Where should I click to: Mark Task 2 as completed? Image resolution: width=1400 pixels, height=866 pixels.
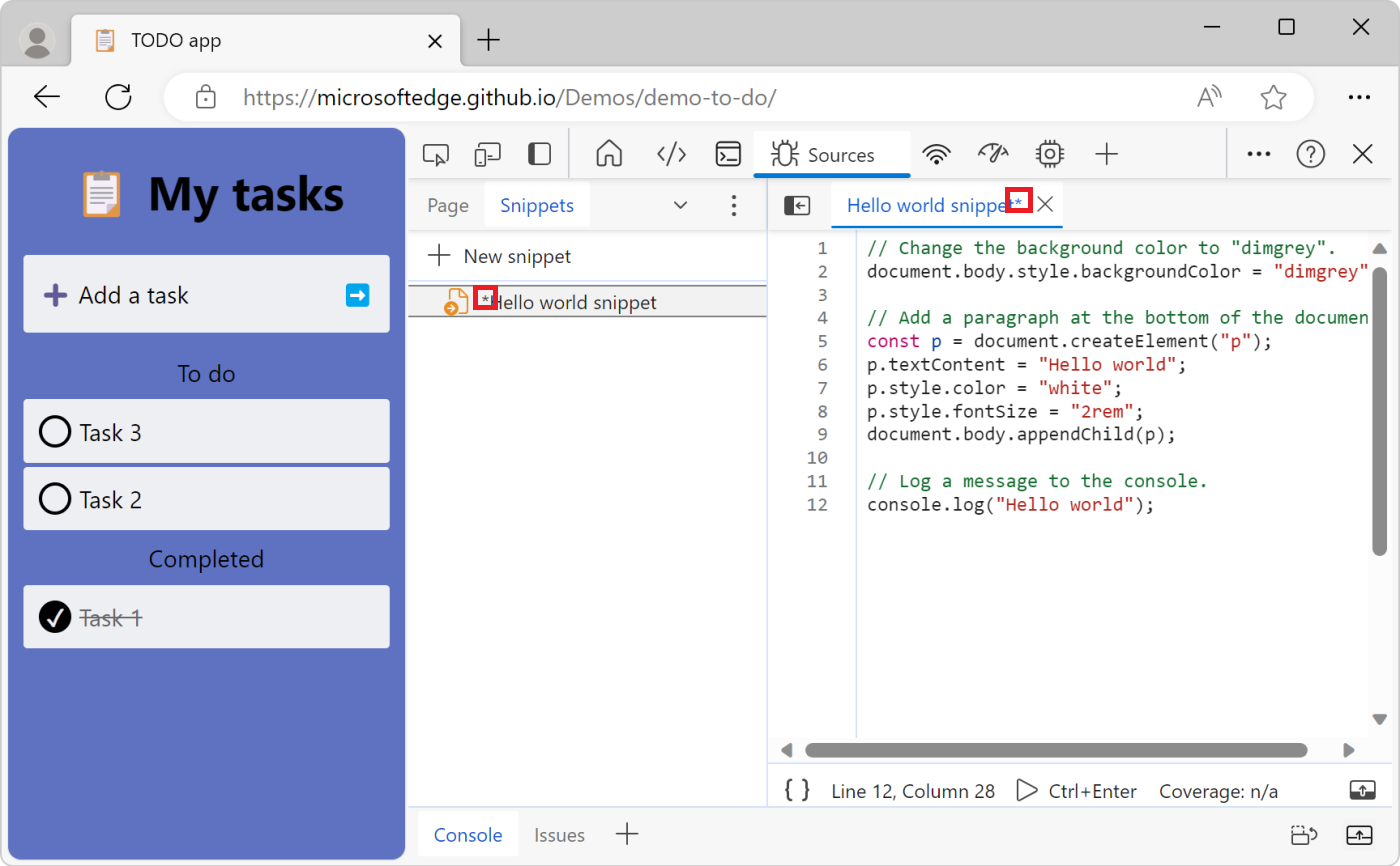pos(55,498)
